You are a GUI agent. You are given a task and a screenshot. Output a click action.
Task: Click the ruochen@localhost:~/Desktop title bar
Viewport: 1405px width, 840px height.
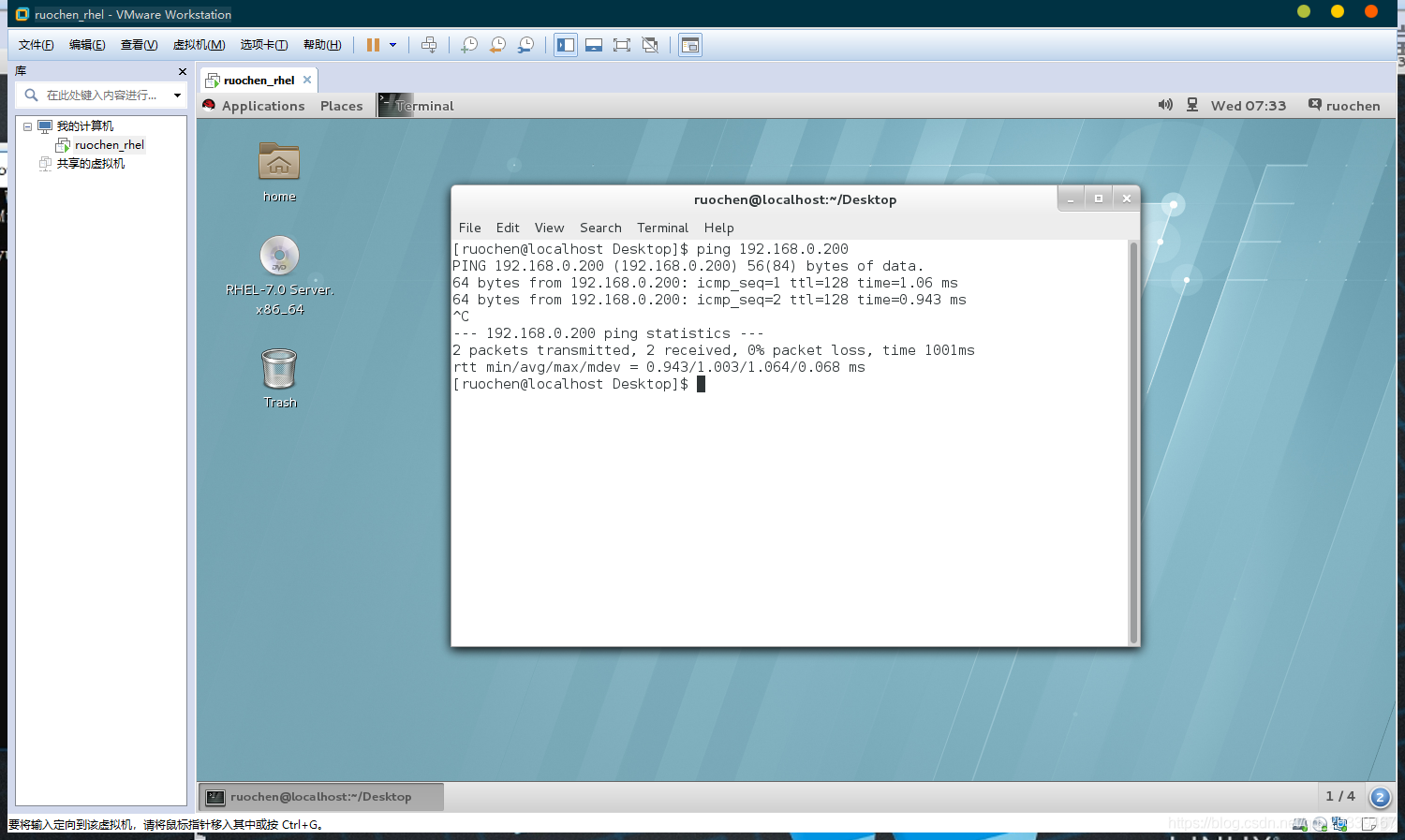pyautogui.click(x=795, y=199)
